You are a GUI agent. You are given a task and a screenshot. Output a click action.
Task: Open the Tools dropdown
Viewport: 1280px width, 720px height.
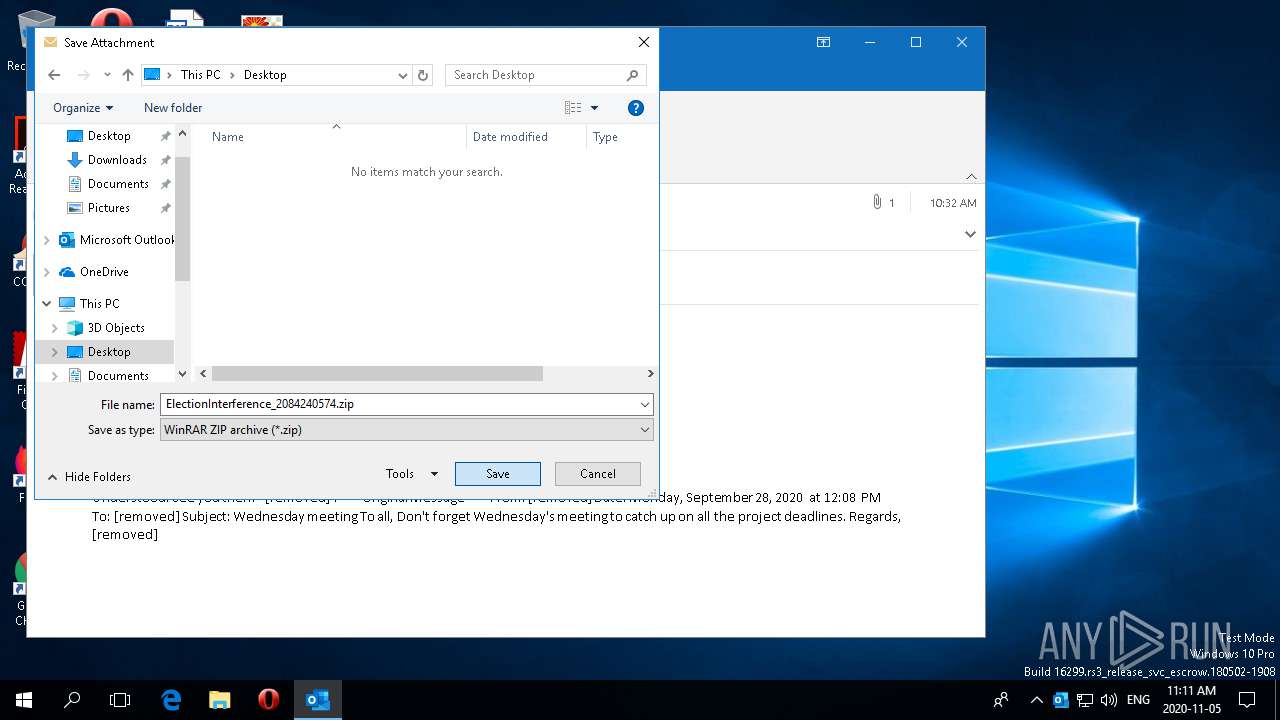pos(412,474)
